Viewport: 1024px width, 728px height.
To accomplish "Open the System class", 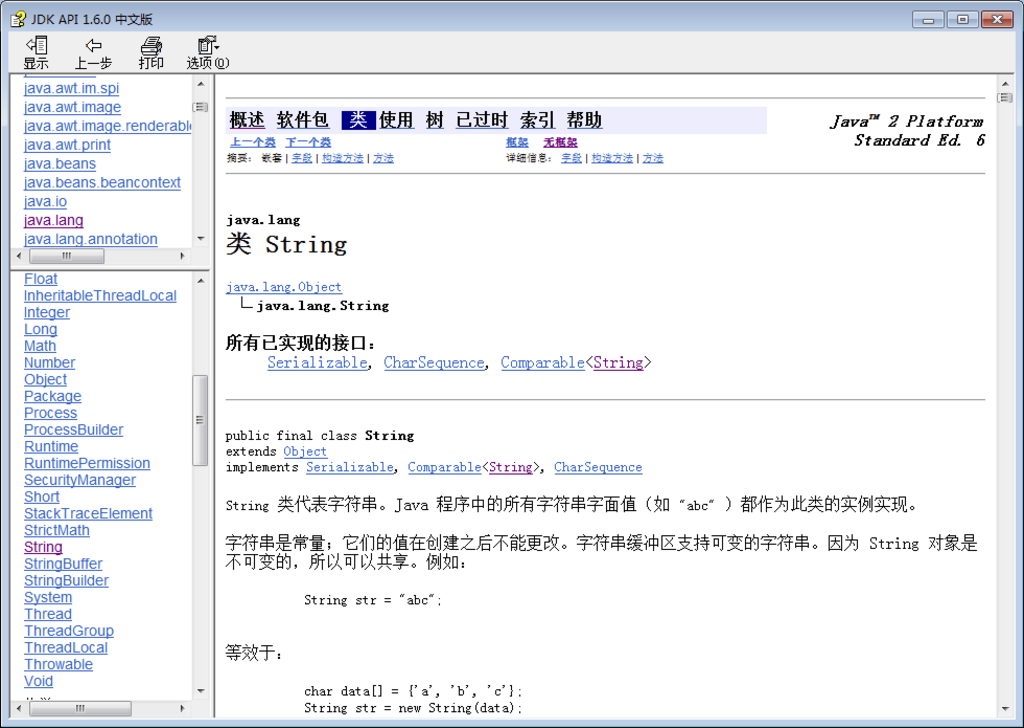I will click(48, 597).
